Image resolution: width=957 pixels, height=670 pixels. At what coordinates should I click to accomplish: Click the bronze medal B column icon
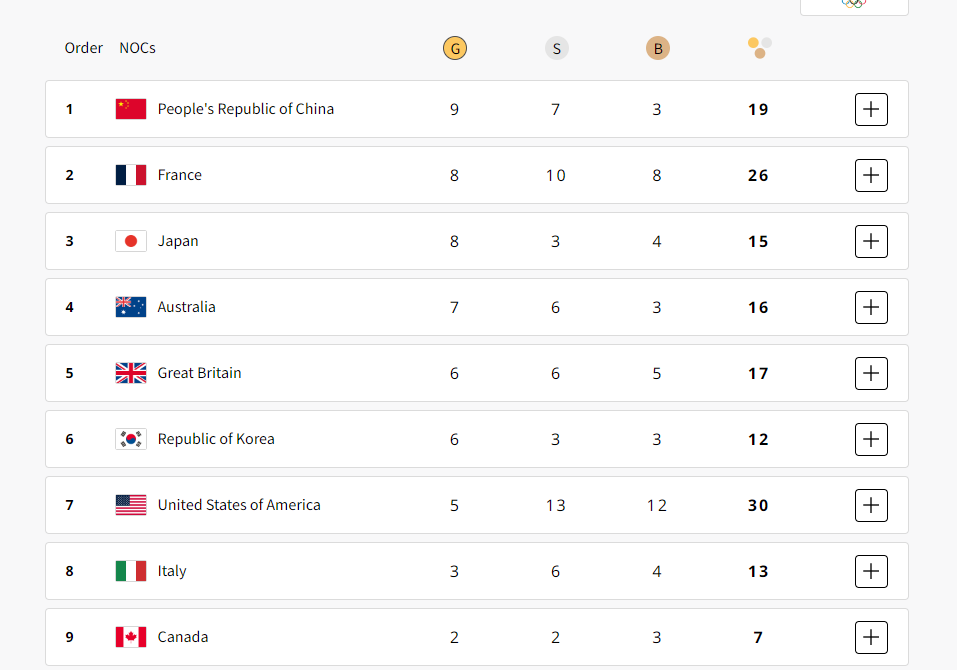point(658,48)
